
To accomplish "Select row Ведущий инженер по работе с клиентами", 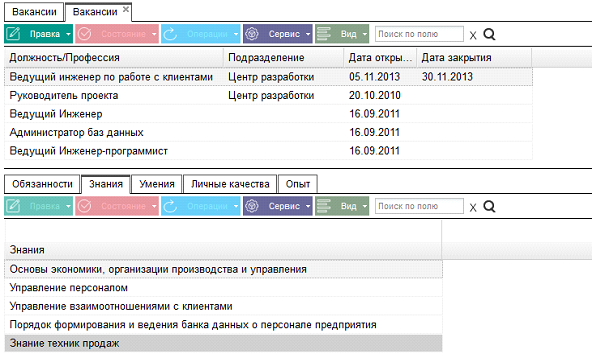I will coord(268,77).
